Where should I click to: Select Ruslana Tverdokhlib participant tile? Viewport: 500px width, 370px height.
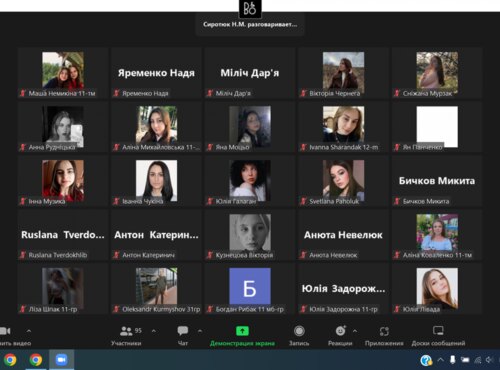[x=63, y=235]
